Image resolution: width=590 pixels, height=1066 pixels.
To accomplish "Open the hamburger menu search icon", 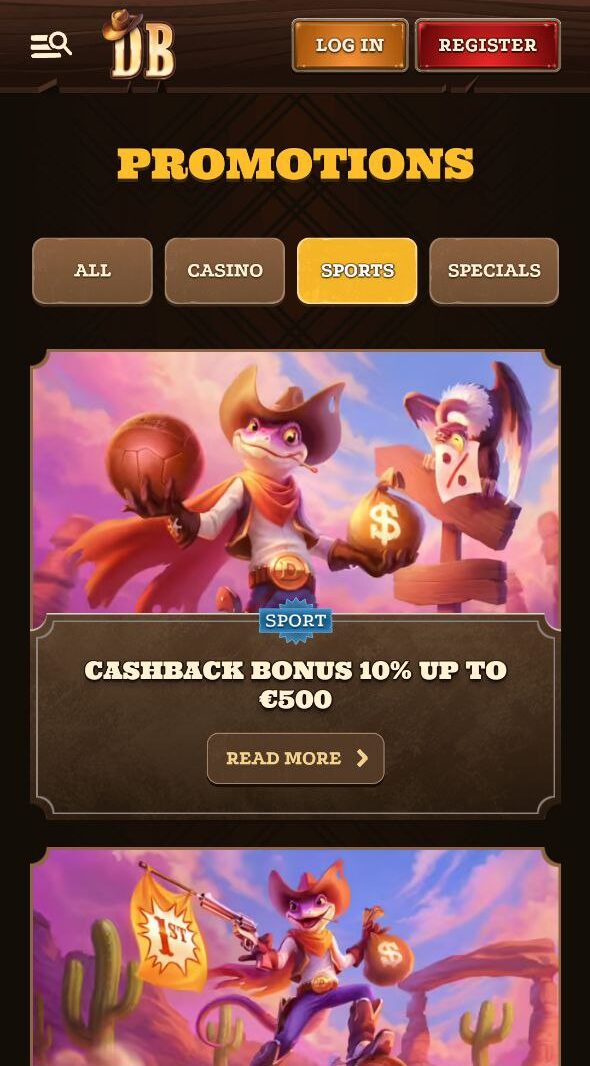I will 51,45.
